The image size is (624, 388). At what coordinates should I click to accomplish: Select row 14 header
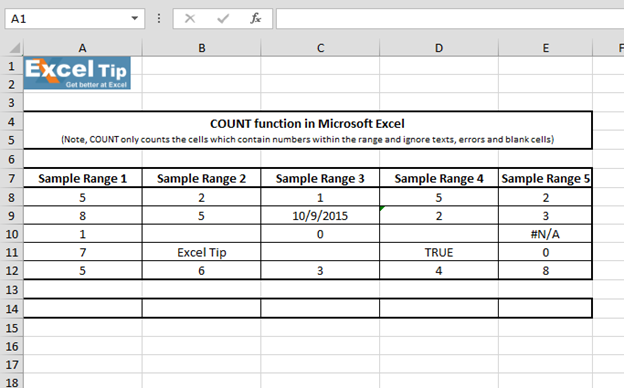tap(12, 309)
